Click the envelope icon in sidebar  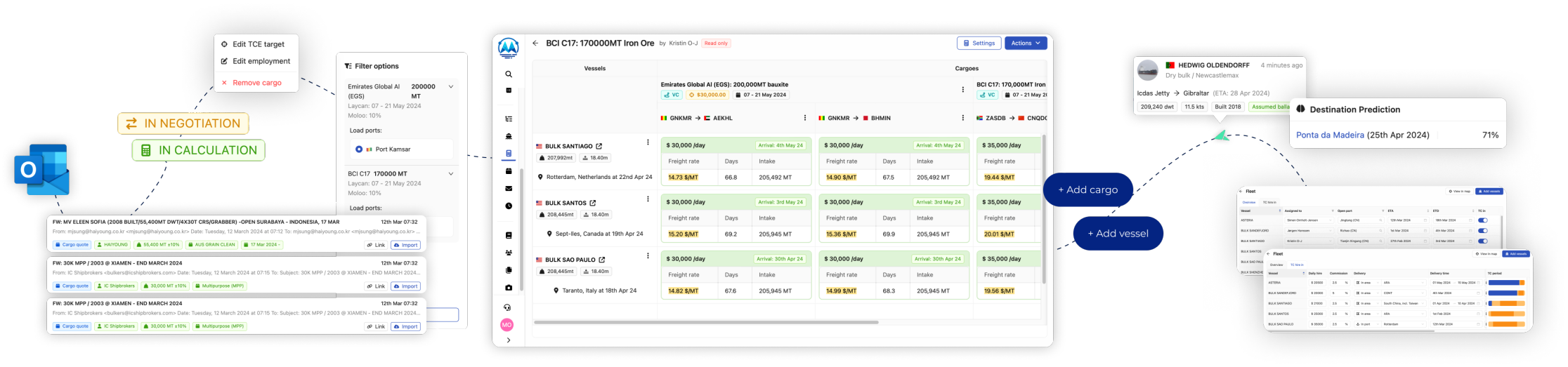pos(509,188)
